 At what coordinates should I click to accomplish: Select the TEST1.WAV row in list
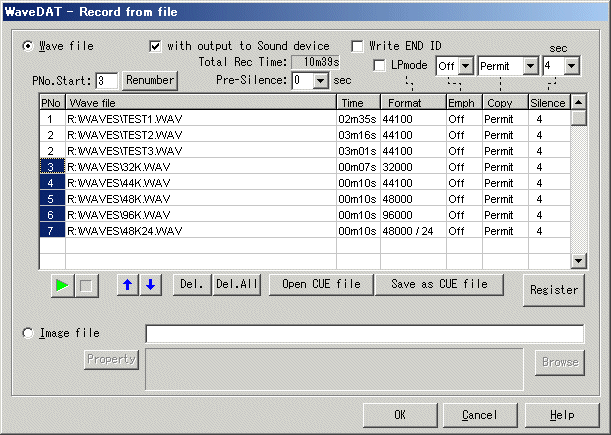pyautogui.click(x=200, y=119)
